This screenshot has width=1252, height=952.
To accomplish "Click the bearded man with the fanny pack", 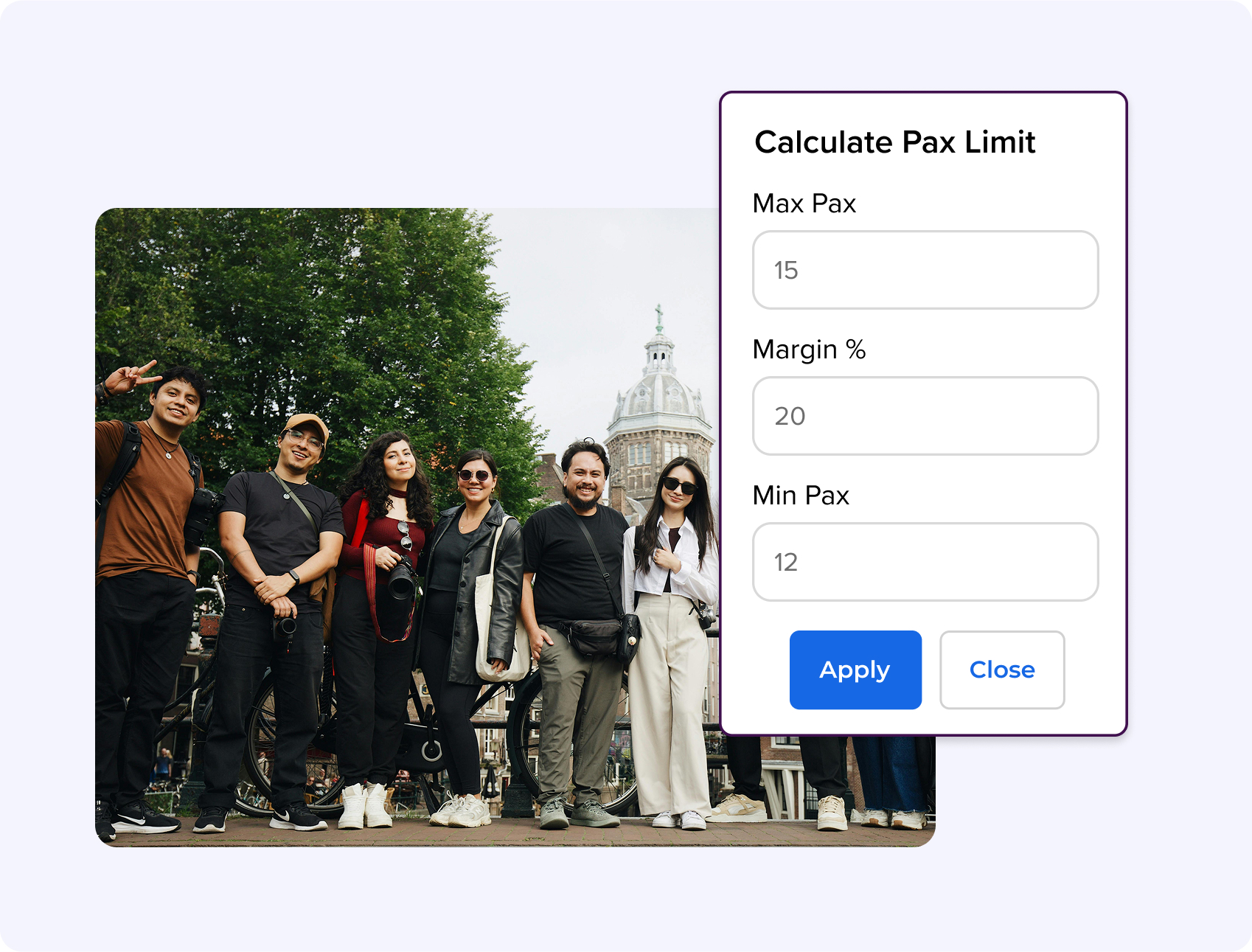I will tap(579, 590).
